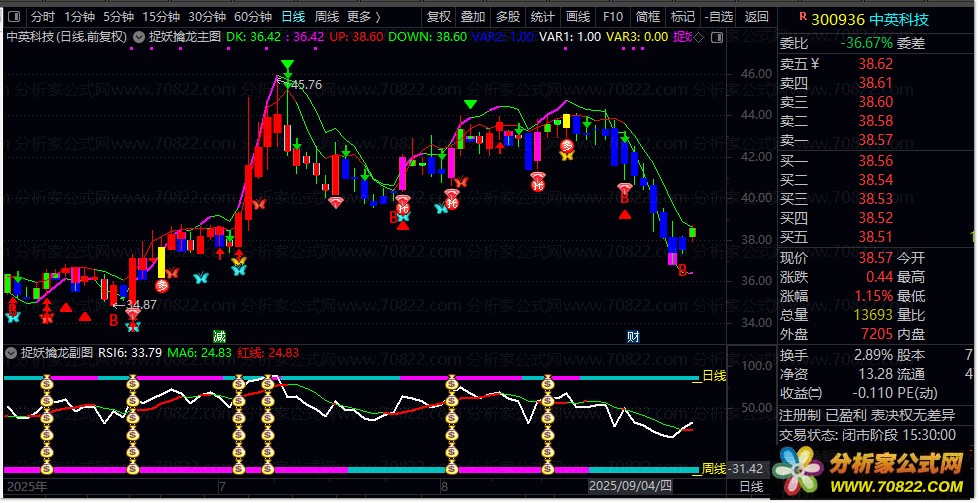
Task: Click the RSI6: 33.79 readout
Action: [x=130, y=353]
